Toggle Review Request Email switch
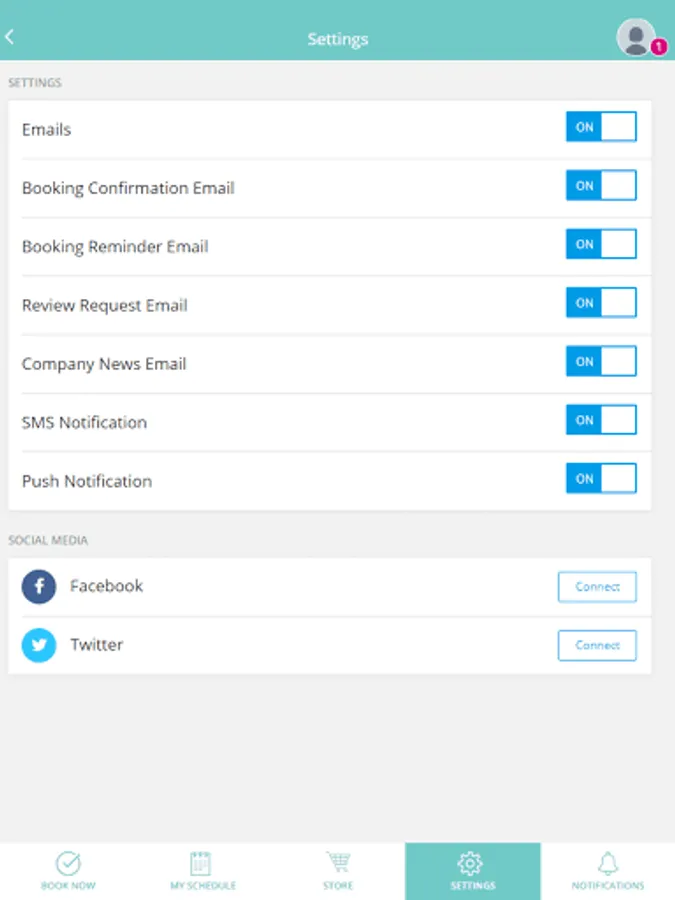This screenshot has height=900, width=675. click(x=601, y=303)
